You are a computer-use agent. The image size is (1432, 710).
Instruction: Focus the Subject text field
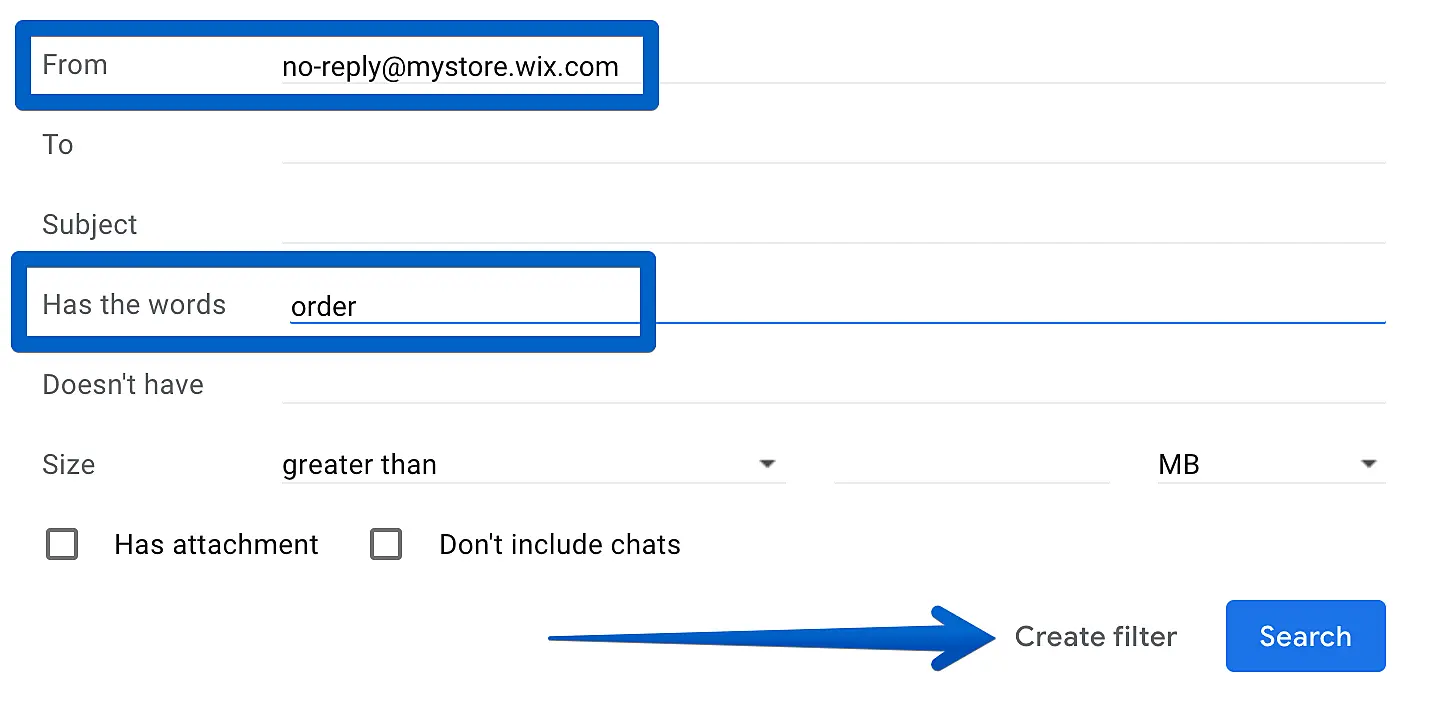[832, 225]
